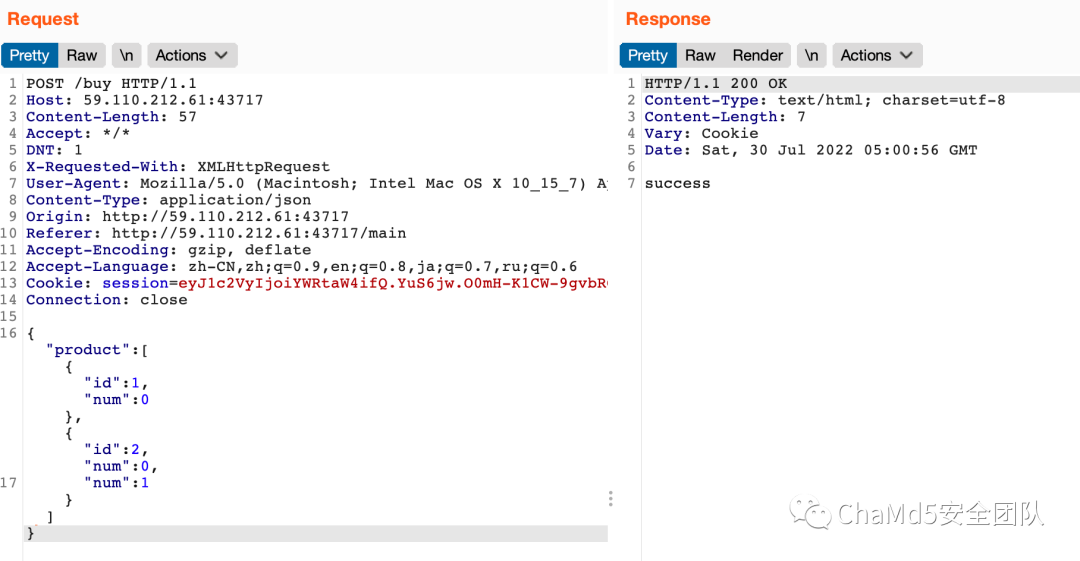Click the 'success' response body text
This screenshot has width=1080, height=561.
[x=677, y=183]
